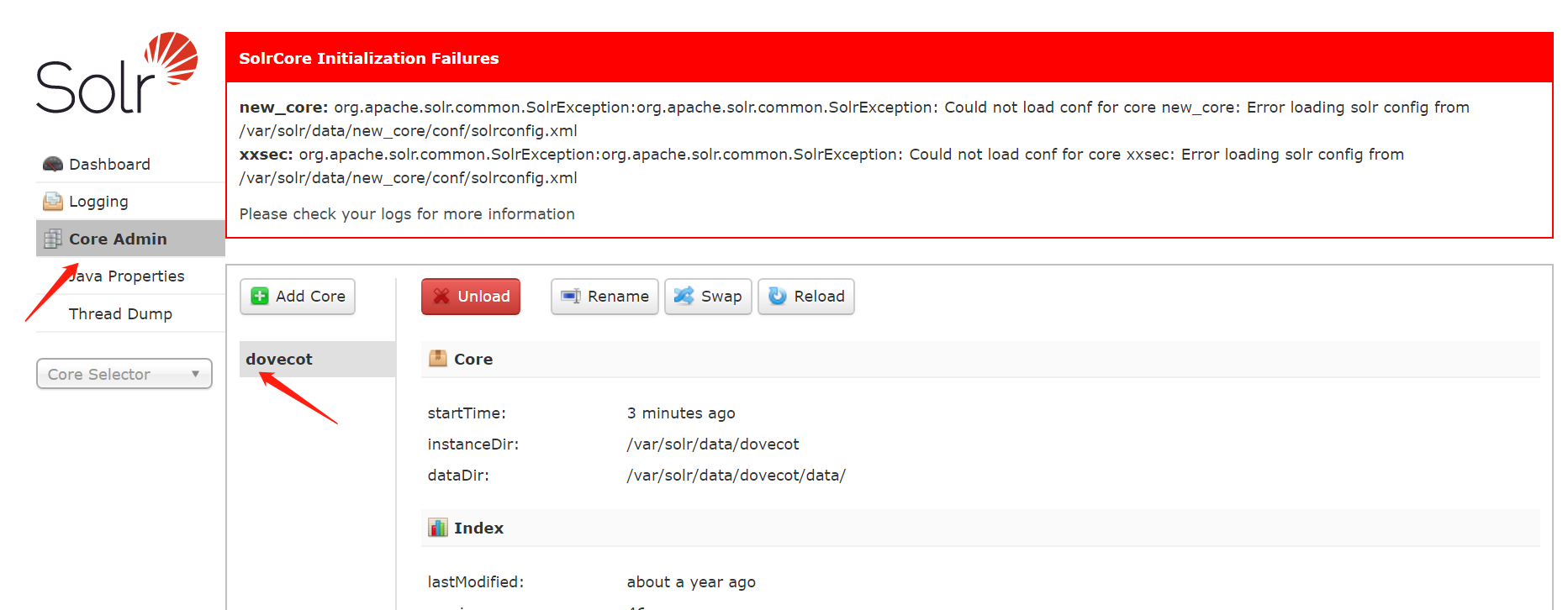Click the green plus Add Core icon
Screen dimensions: 1568x610
coord(260,297)
